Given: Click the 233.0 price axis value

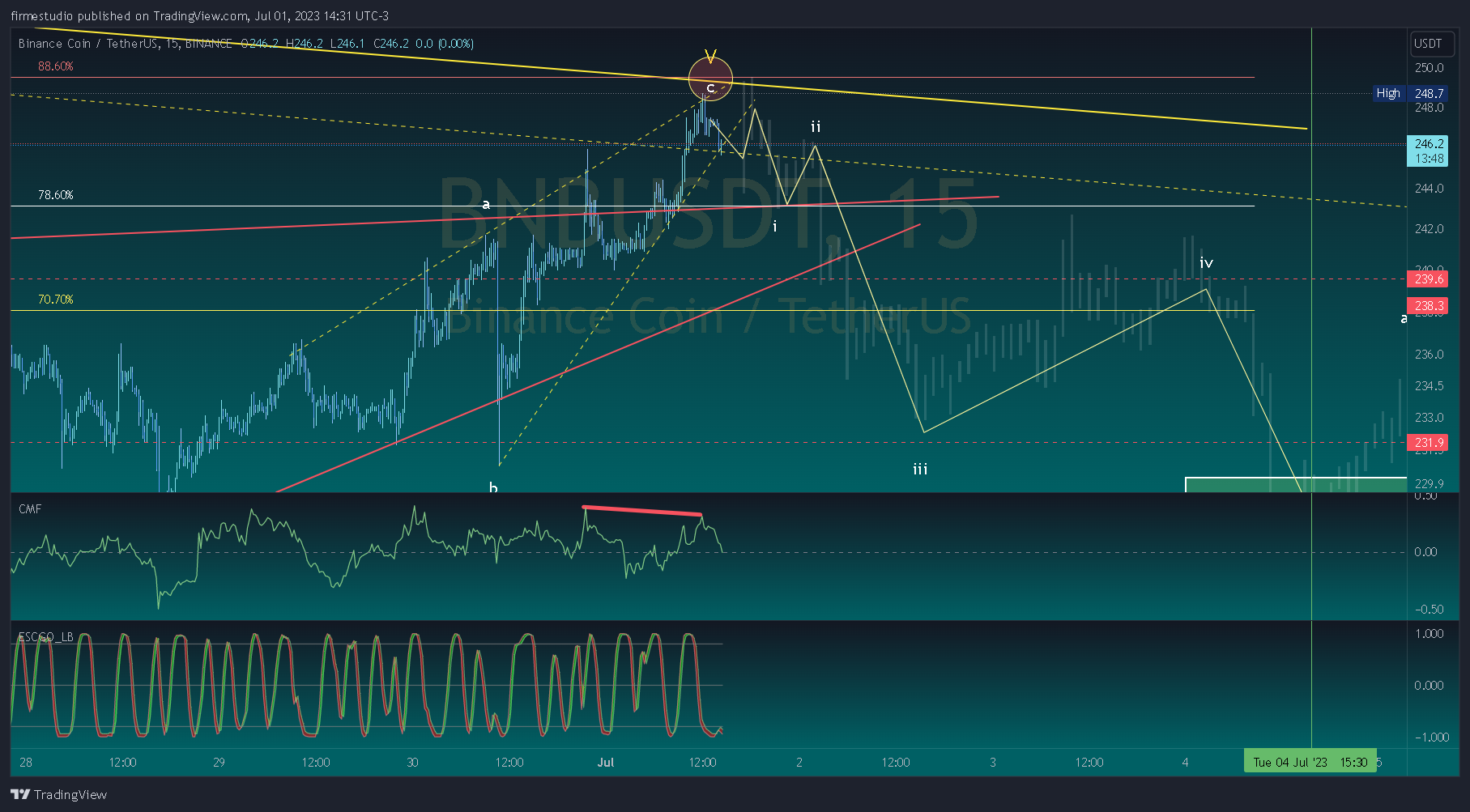Looking at the screenshot, I should [1429, 418].
